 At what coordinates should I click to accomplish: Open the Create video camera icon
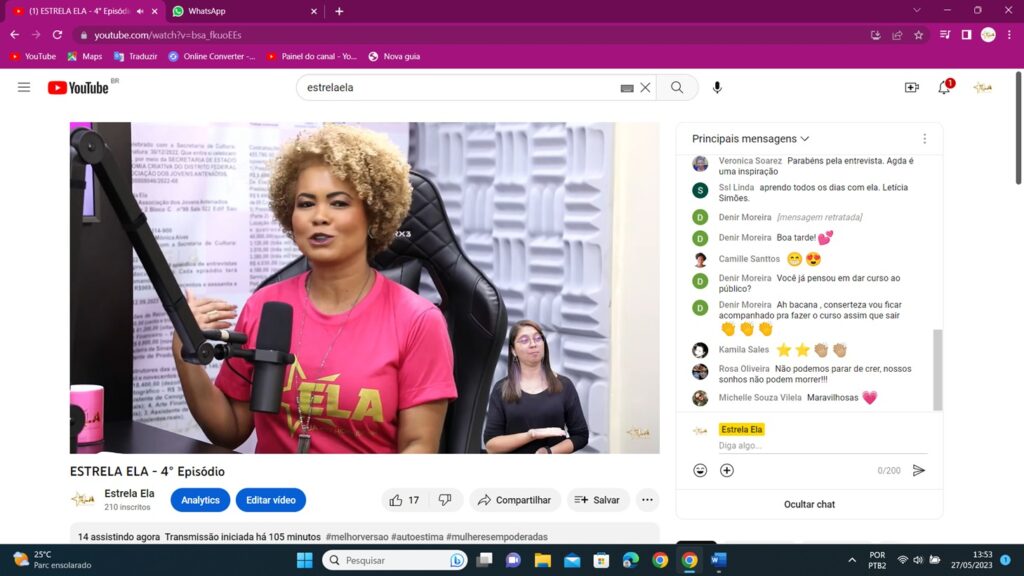click(911, 87)
